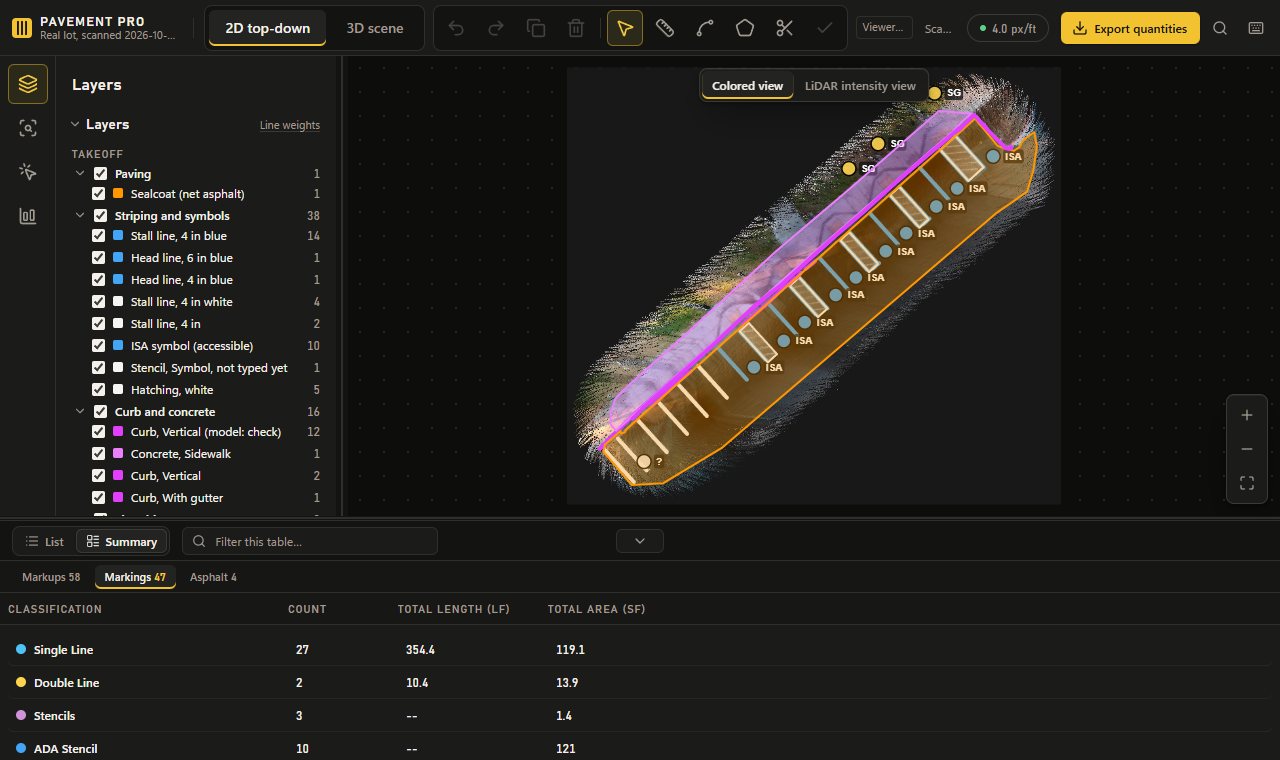Delete selection using the trash icon
1280x760 pixels.
pos(576,28)
